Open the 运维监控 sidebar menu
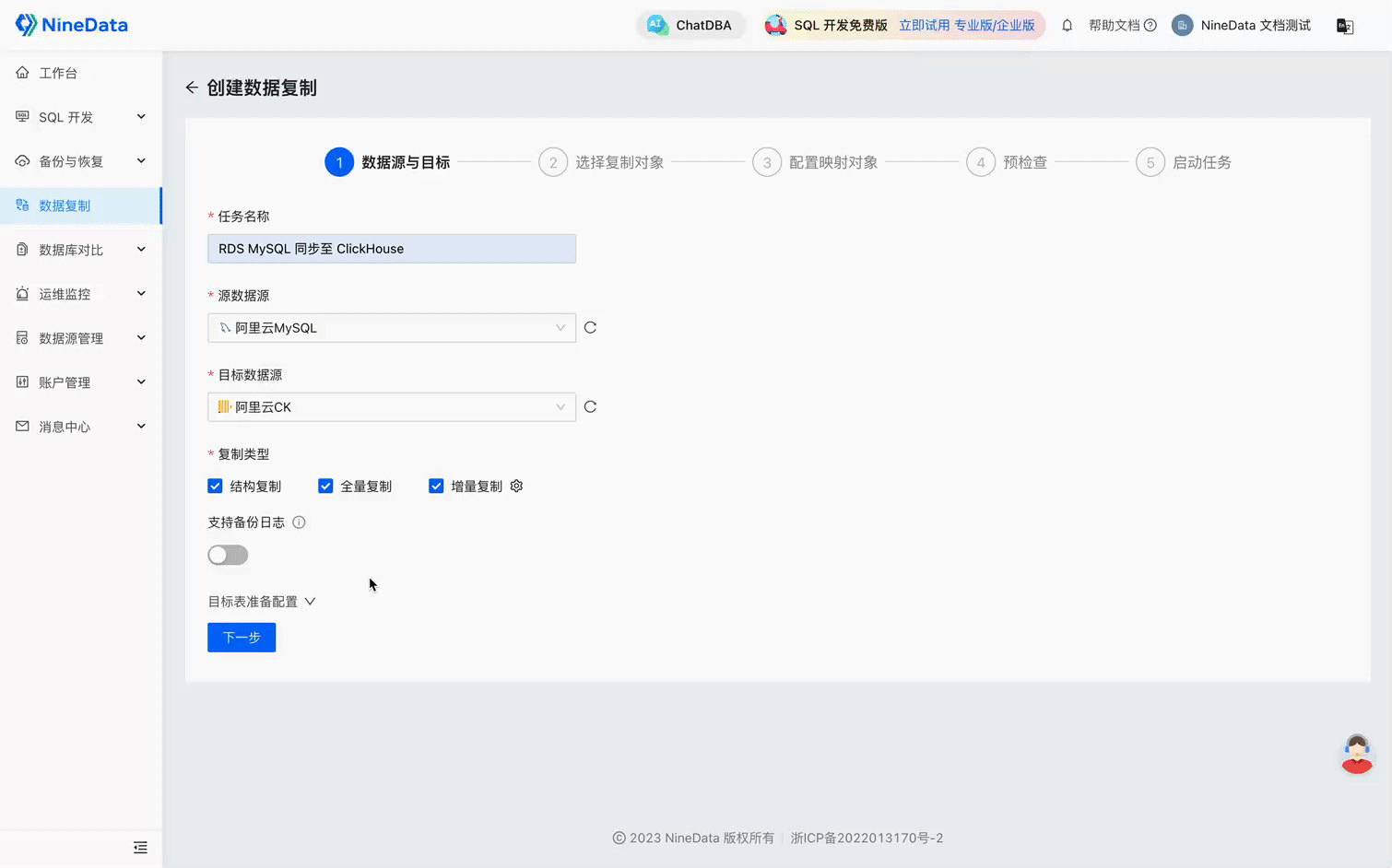1392x868 pixels. coord(65,293)
